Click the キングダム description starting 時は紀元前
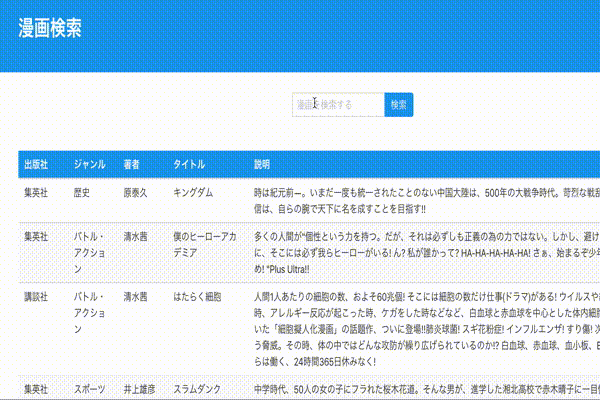Viewport: 600px width, 400px height. point(427,201)
